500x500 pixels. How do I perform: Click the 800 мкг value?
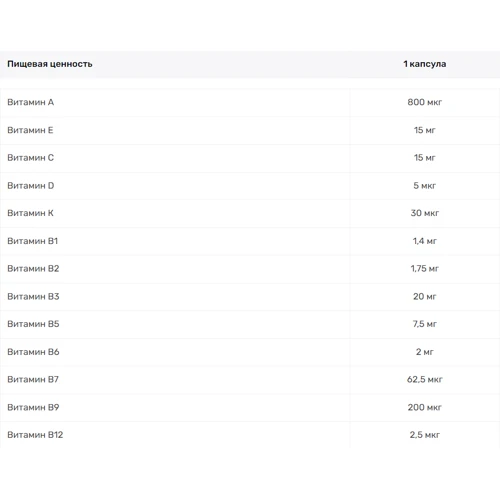pos(424,102)
